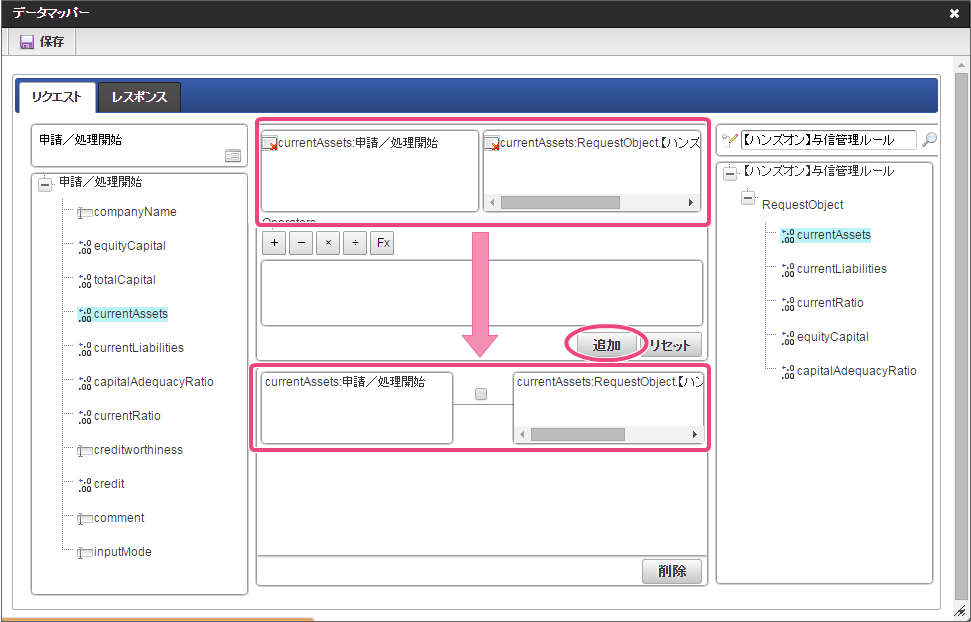Click the 追加 button
The height and width of the screenshot is (622, 971).
[606, 345]
